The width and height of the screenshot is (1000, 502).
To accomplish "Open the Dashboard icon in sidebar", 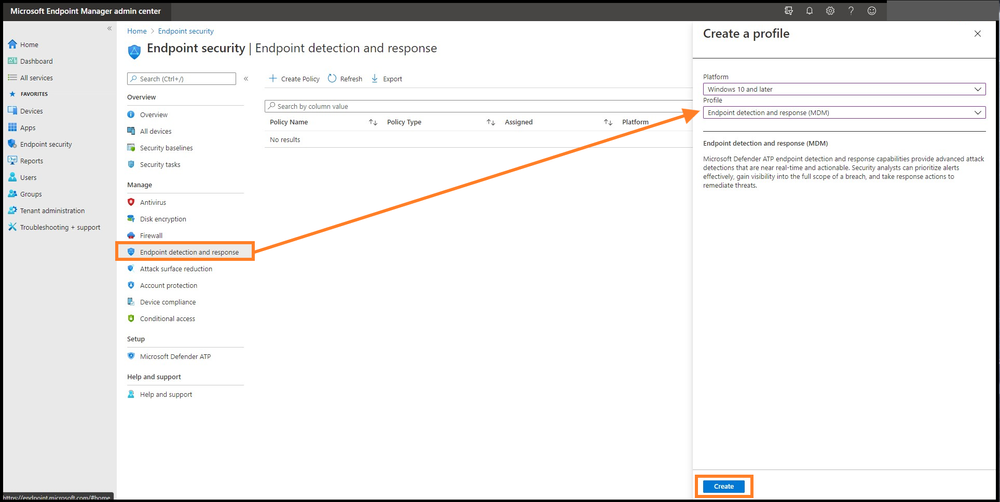I will point(12,61).
